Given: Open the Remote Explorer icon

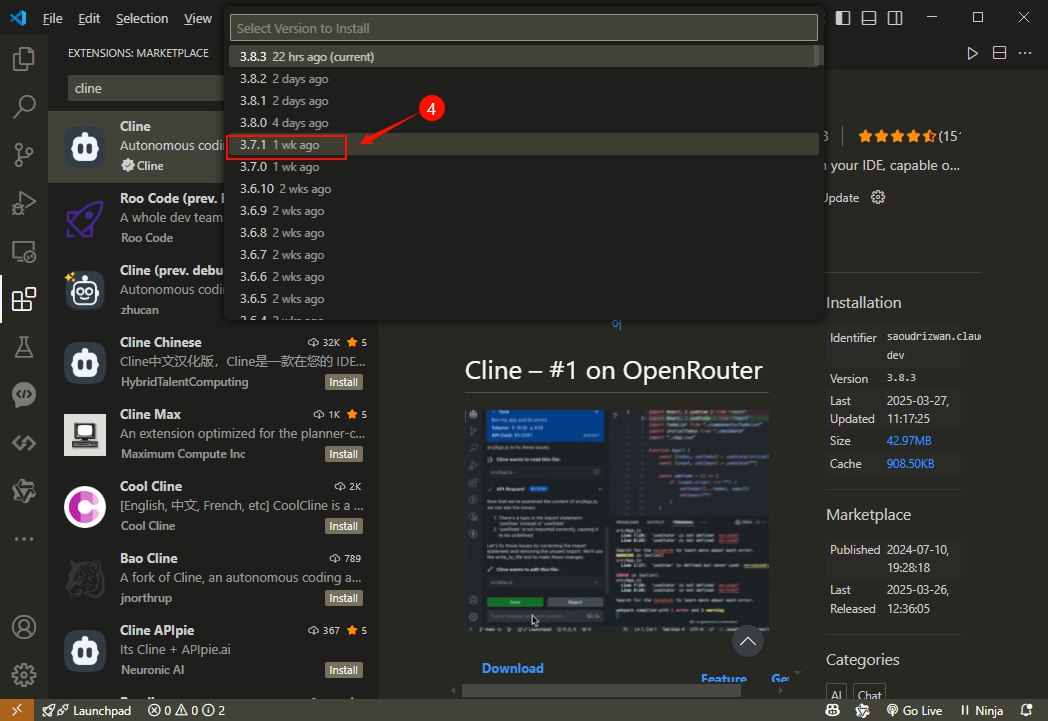Looking at the screenshot, I should pos(24,251).
